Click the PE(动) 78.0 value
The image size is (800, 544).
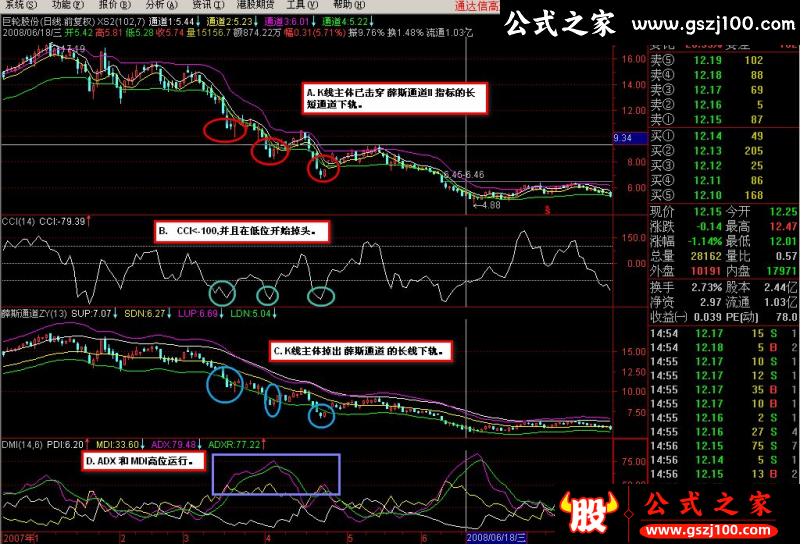(786, 317)
